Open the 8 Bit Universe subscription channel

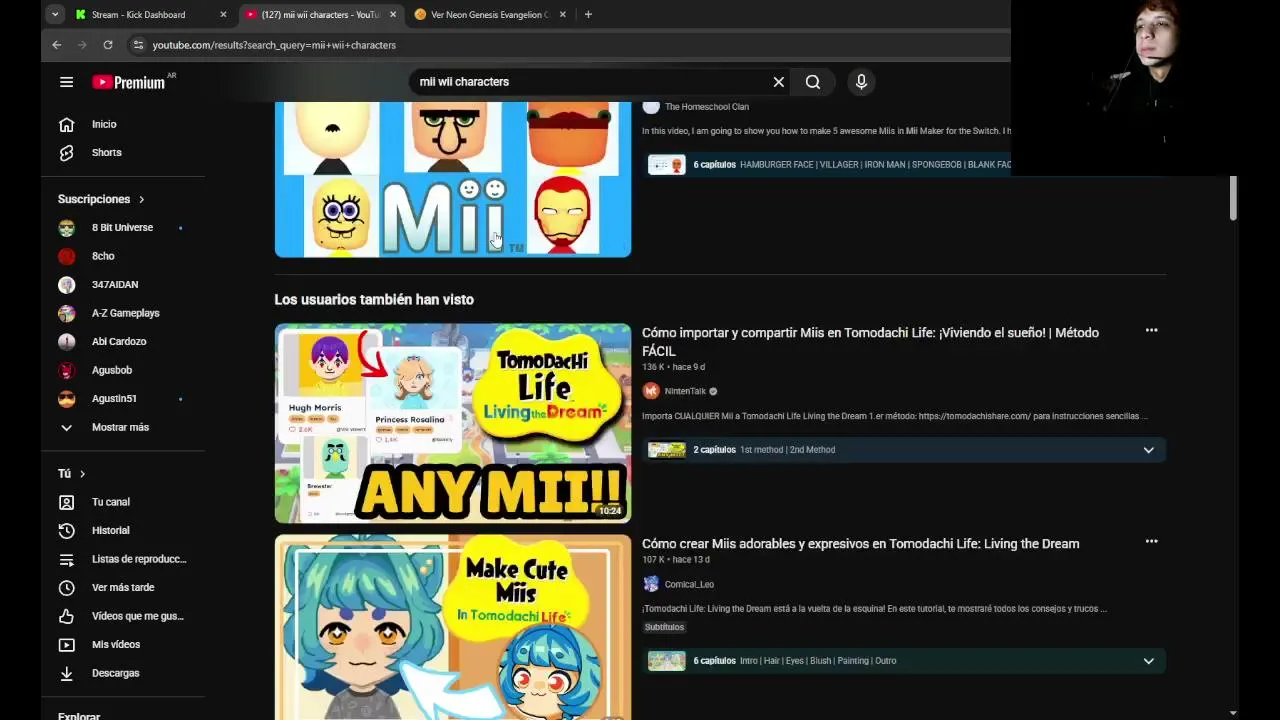pyautogui.click(x=123, y=228)
